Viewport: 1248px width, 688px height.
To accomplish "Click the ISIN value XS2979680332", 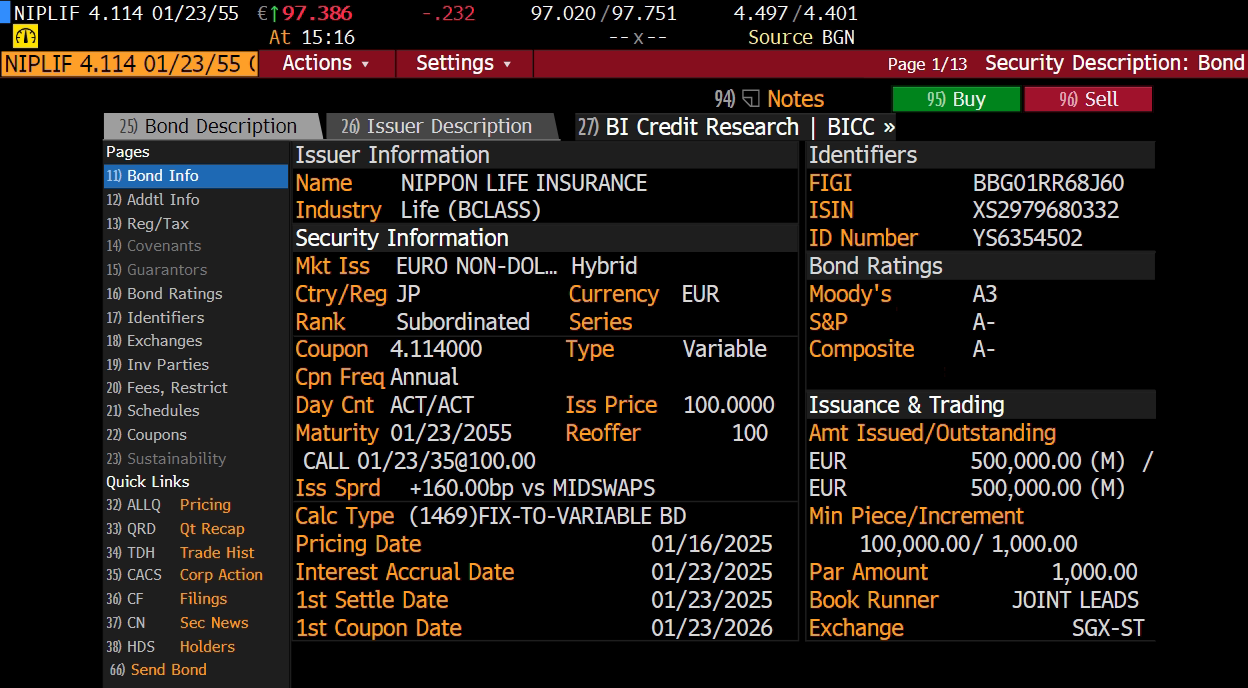I will 1046,210.
